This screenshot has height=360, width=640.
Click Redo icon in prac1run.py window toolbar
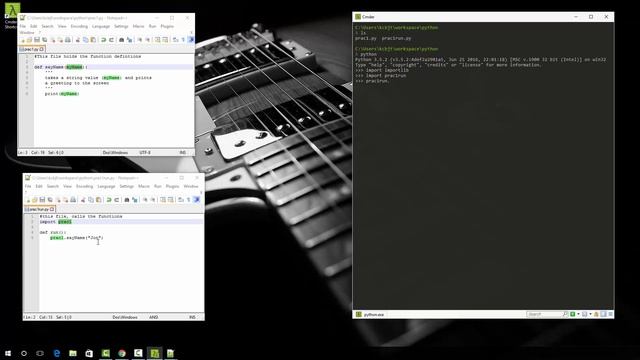coord(117,200)
